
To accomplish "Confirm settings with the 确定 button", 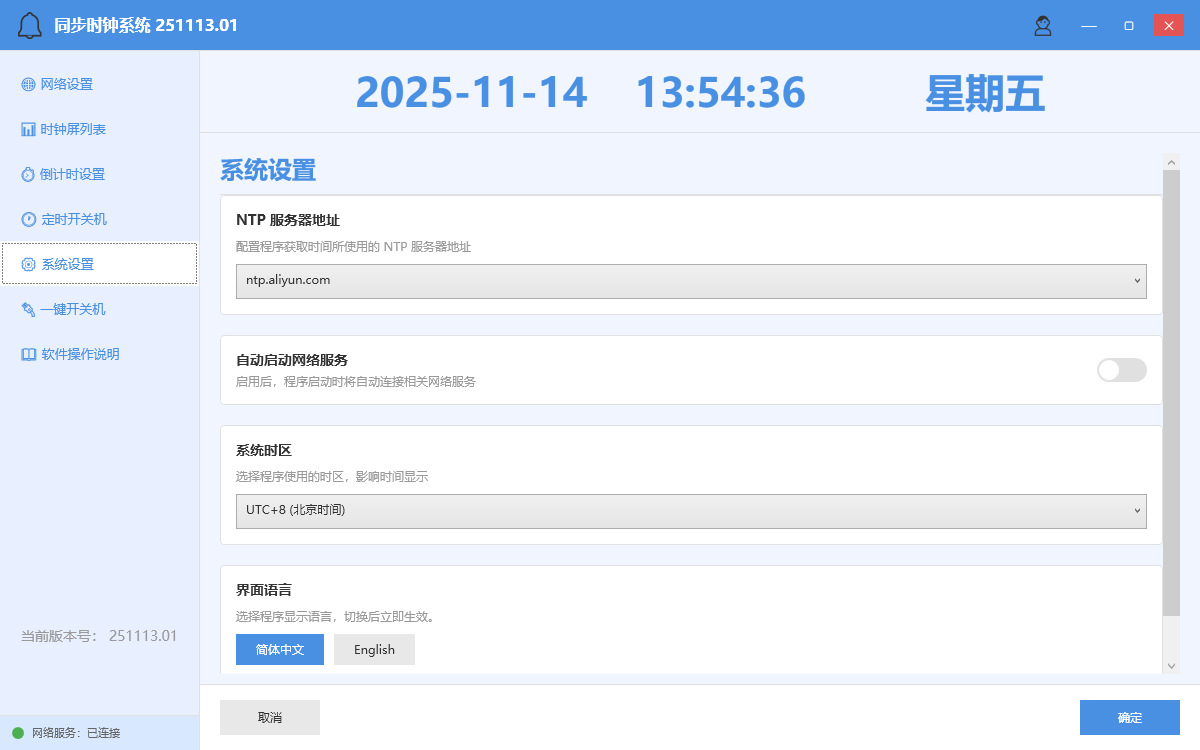I will [x=1129, y=717].
